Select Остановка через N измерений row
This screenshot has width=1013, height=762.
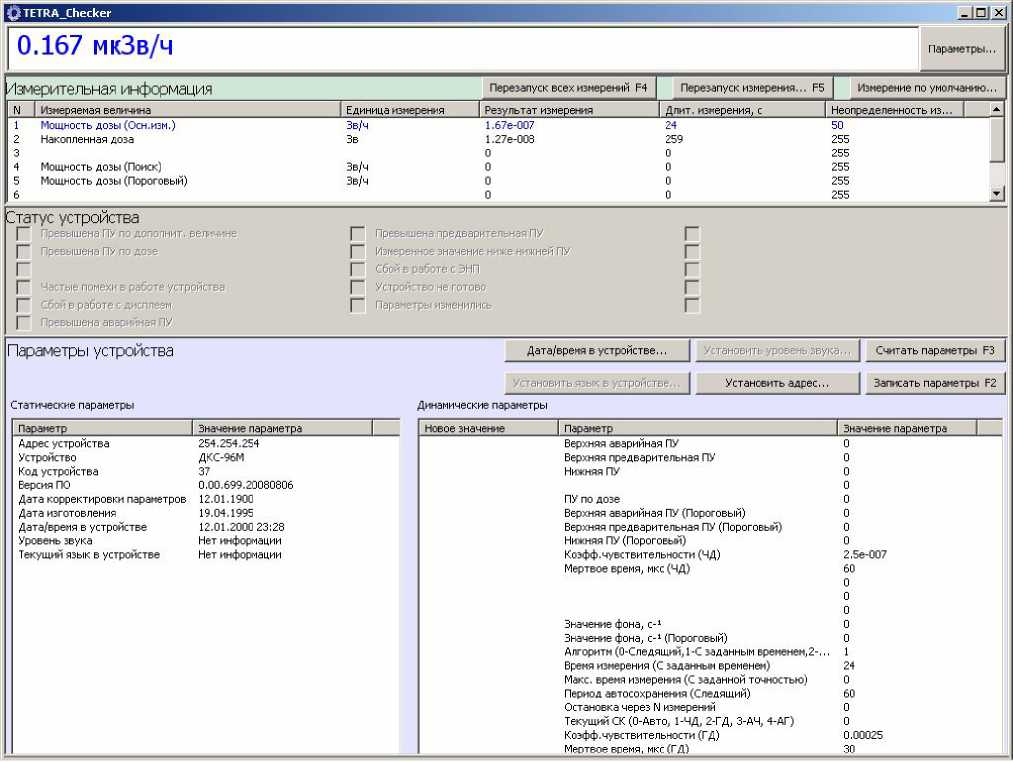click(x=709, y=707)
